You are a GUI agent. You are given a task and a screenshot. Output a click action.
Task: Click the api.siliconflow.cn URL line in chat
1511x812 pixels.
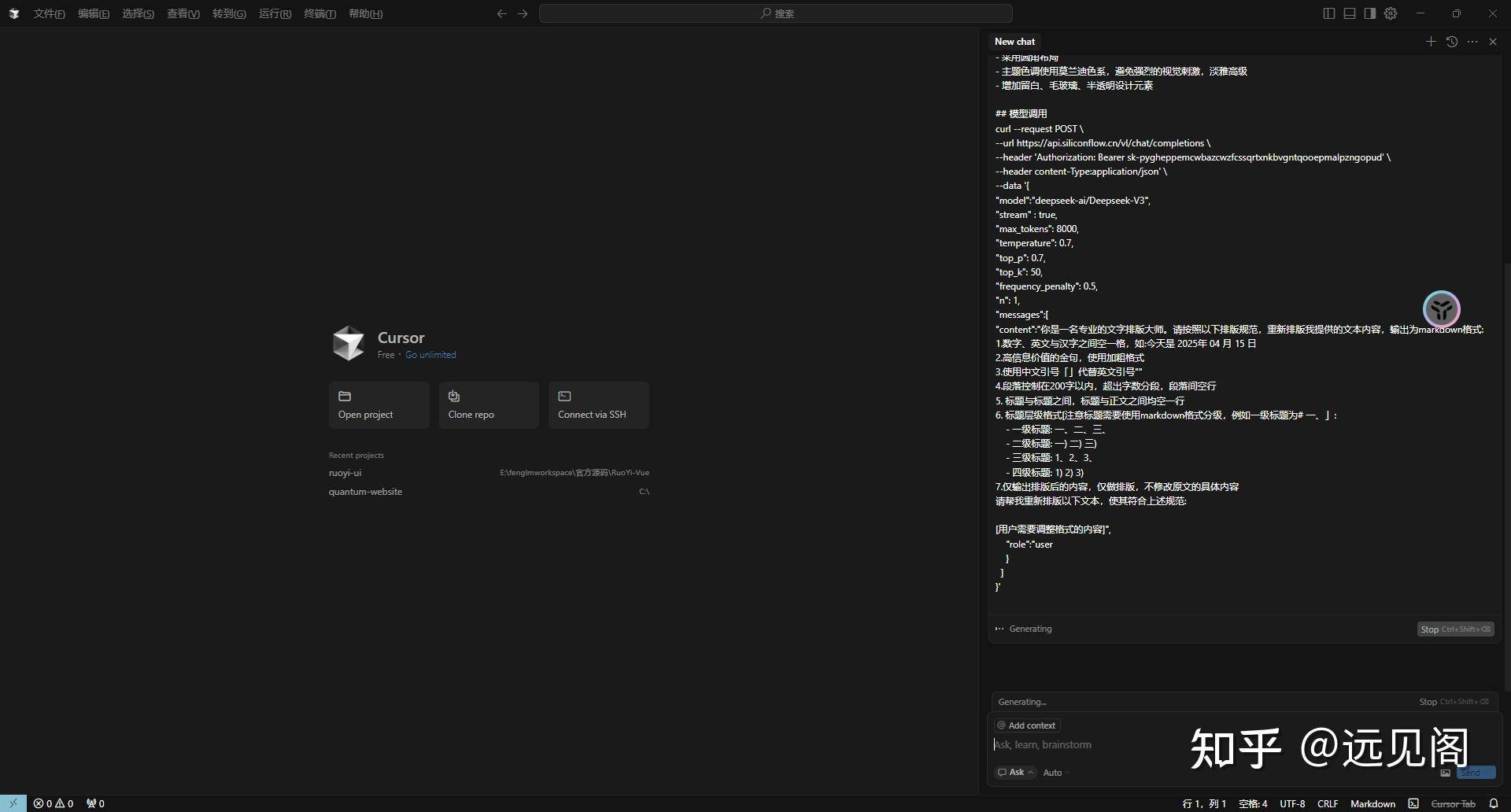[x=1103, y=143]
